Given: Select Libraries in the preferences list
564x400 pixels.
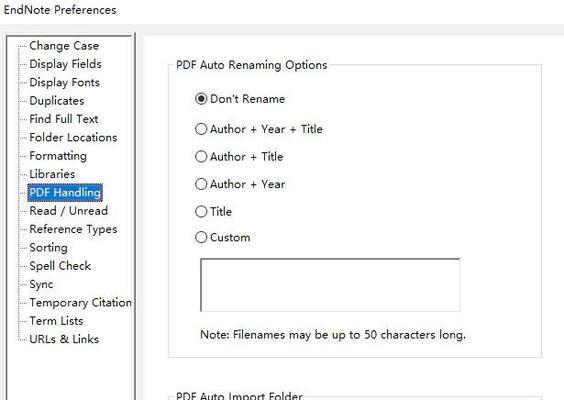Looking at the screenshot, I should [x=52, y=174].
